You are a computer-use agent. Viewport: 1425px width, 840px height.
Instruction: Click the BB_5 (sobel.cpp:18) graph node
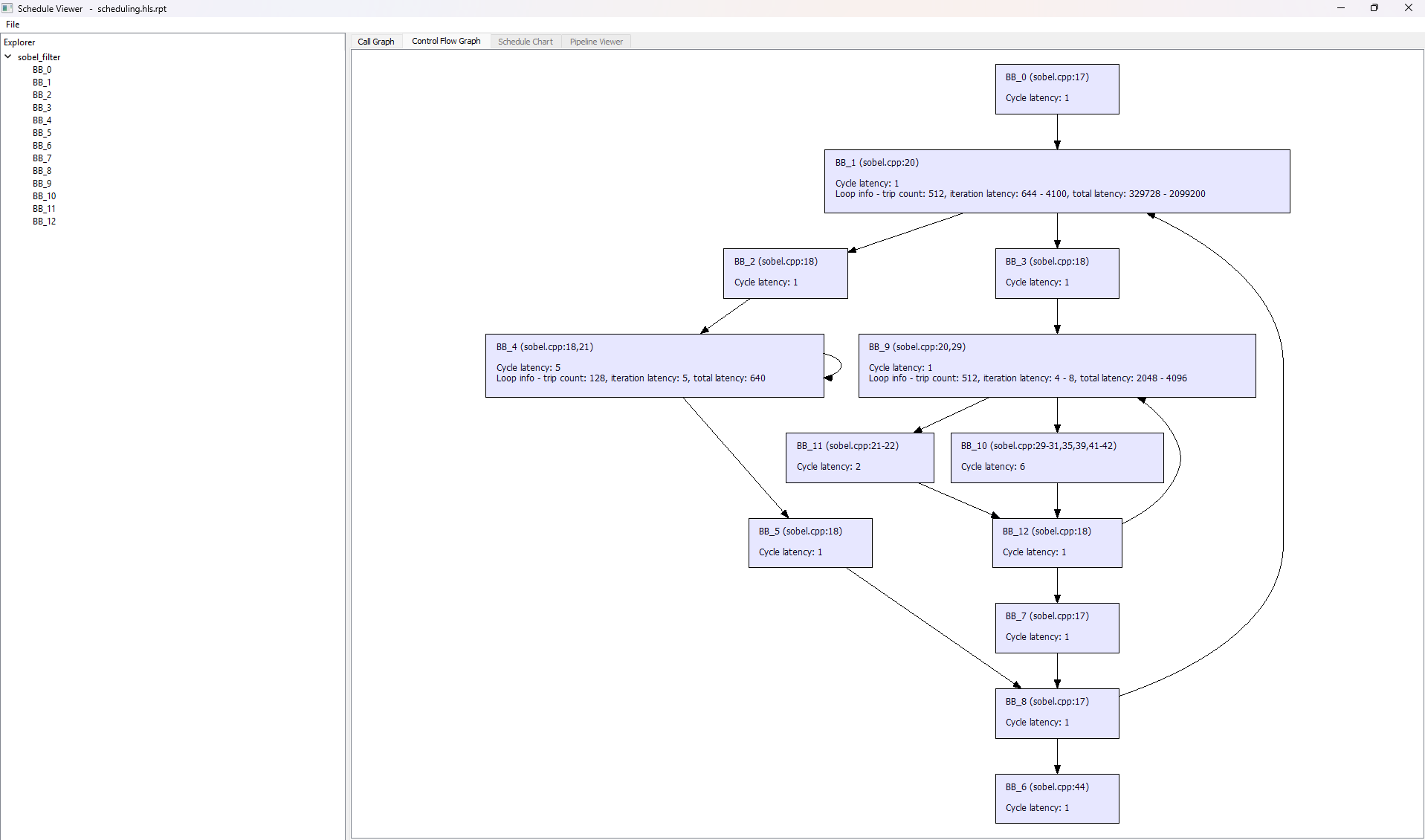pos(810,543)
